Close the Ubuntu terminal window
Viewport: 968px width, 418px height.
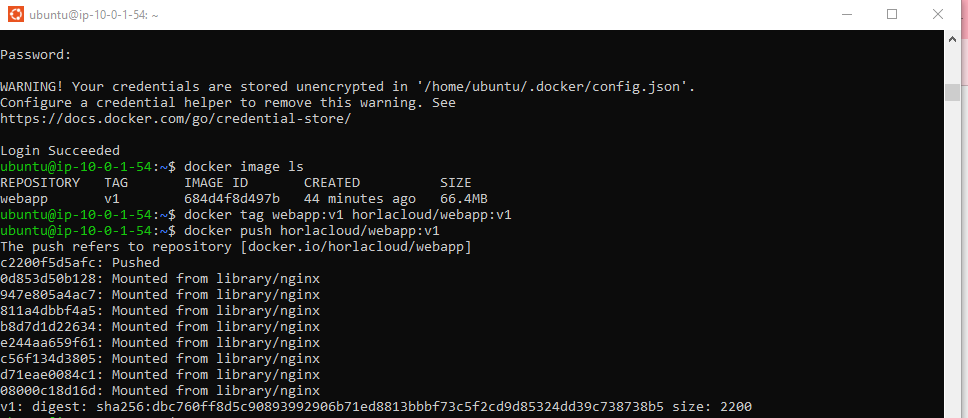coord(937,14)
